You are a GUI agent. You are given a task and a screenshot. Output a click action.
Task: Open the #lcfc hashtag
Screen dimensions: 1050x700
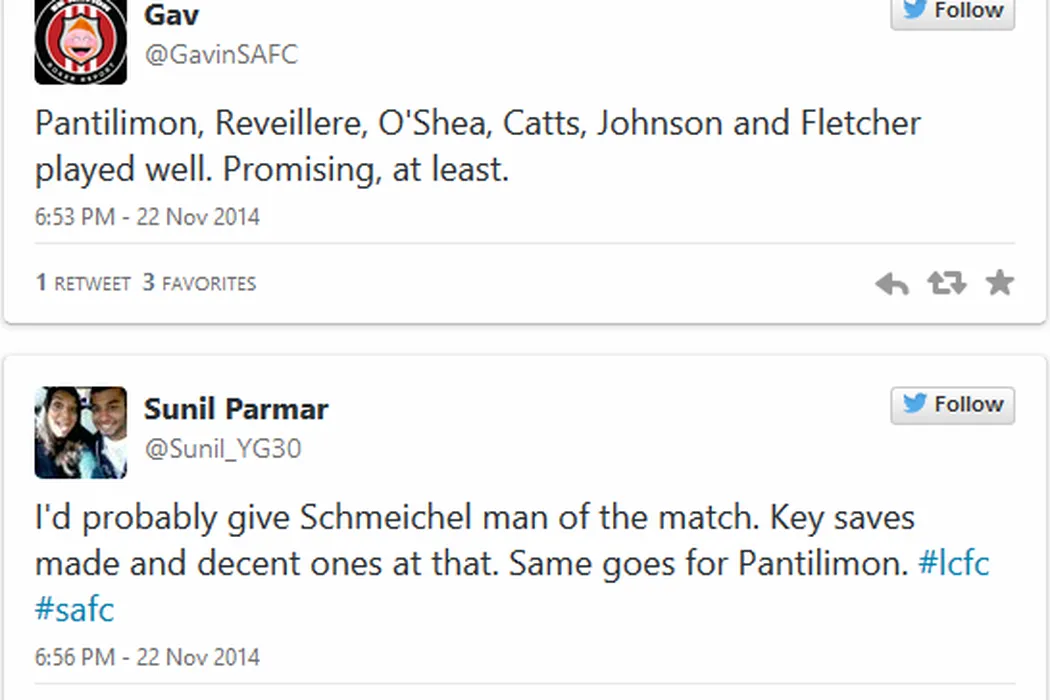(953, 563)
